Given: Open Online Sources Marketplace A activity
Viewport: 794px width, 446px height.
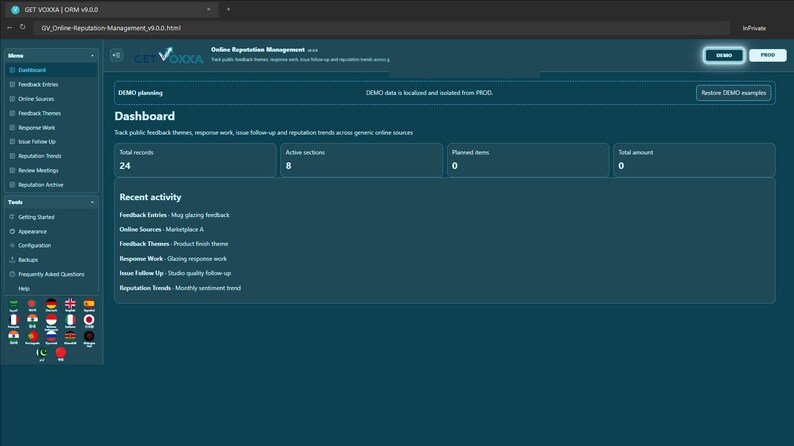Looking at the screenshot, I should pyautogui.click(x=162, y=229).
